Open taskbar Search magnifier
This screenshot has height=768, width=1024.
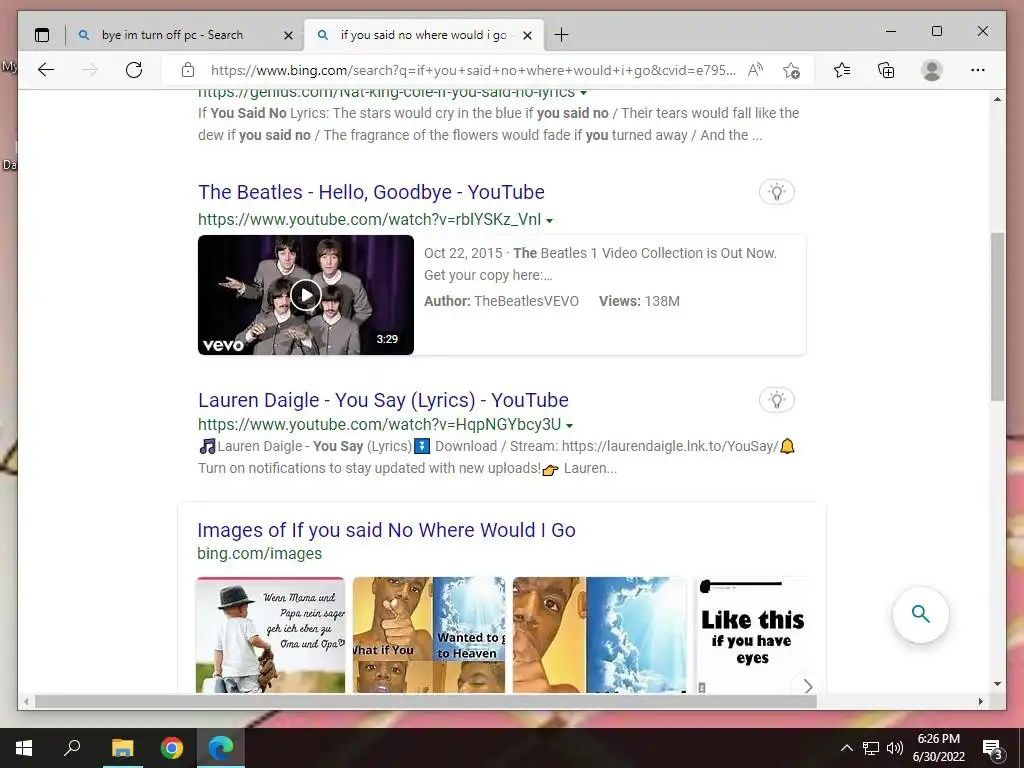pyautogui.click(x=72, y=748)
